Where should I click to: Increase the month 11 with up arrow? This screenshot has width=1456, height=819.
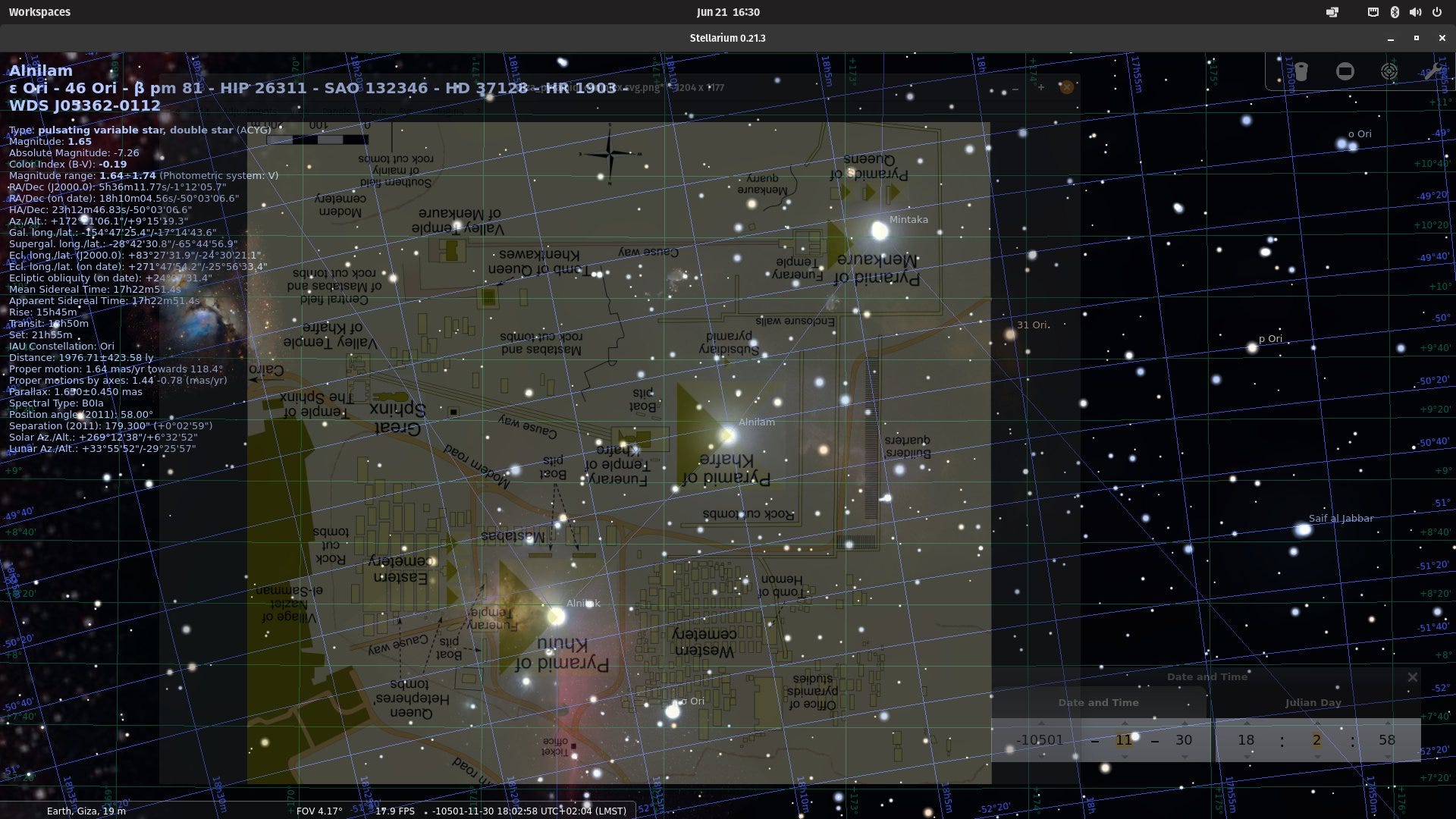(x=1124, y=723)
